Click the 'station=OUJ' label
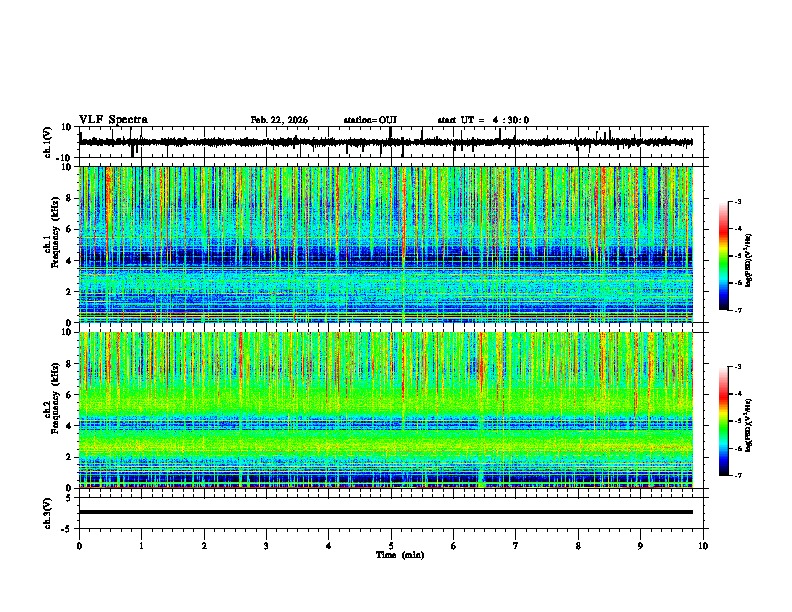This screenshot has width=792, height=612. coord(370,120)
